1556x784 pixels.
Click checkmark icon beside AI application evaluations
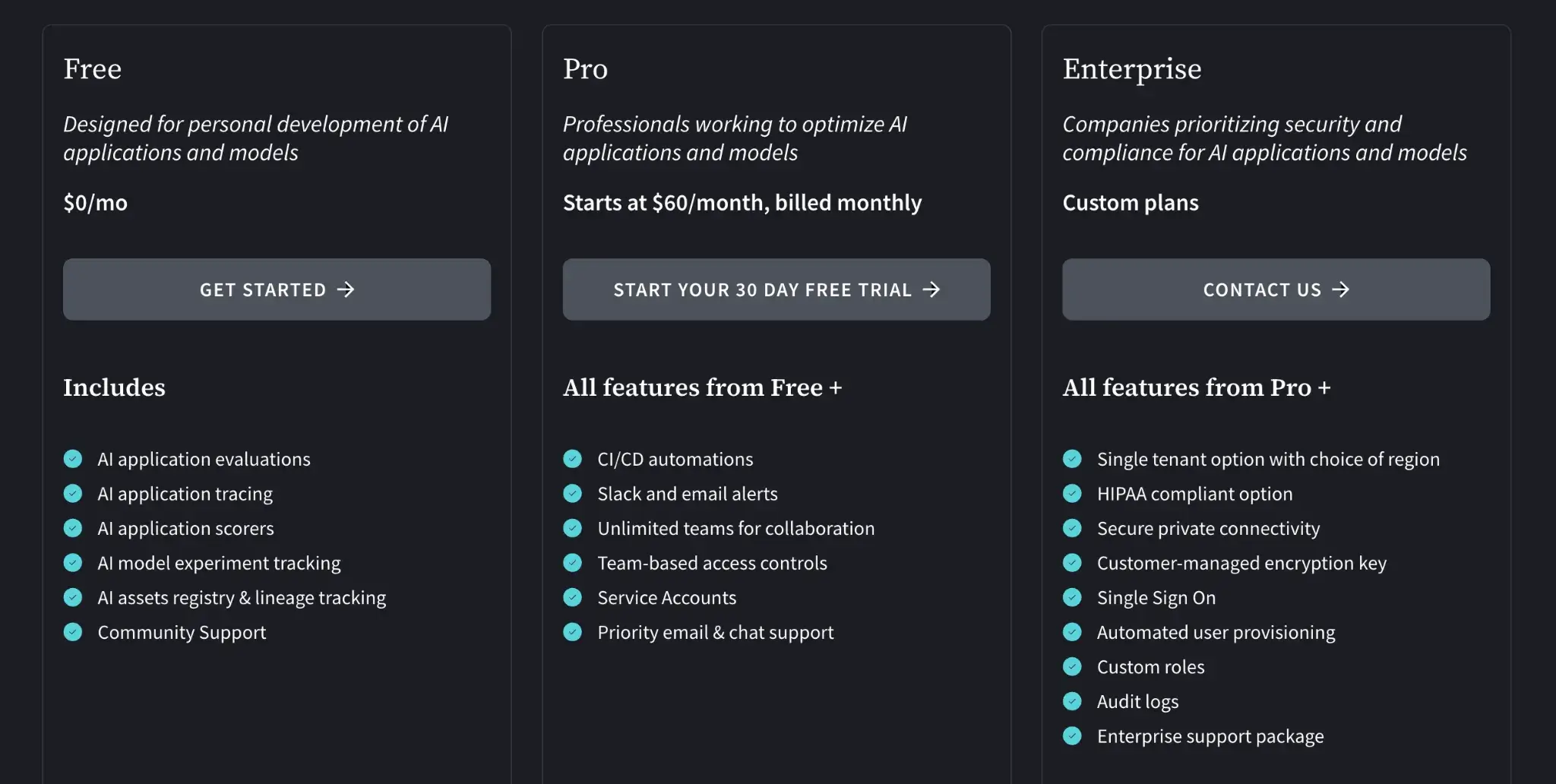pyautogui.click(x=73, y=459)
